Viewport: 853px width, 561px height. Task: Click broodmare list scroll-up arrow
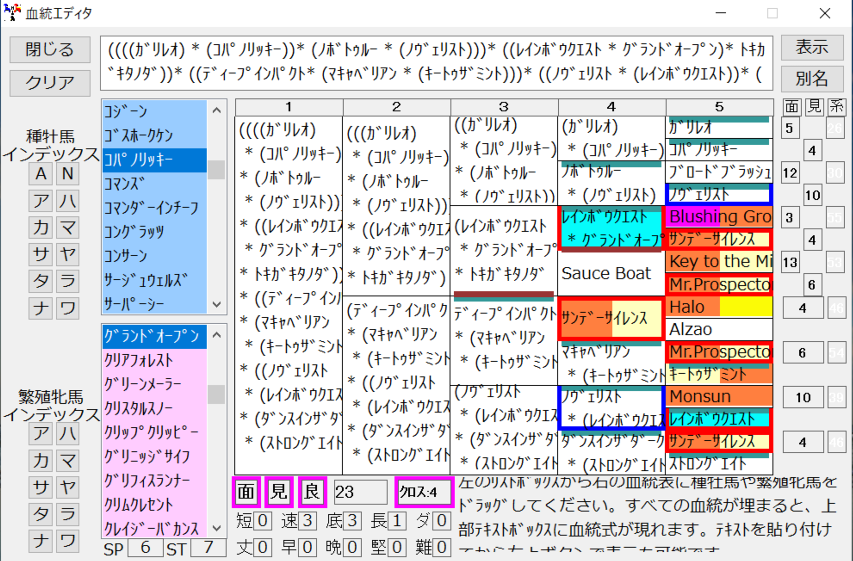217,335
